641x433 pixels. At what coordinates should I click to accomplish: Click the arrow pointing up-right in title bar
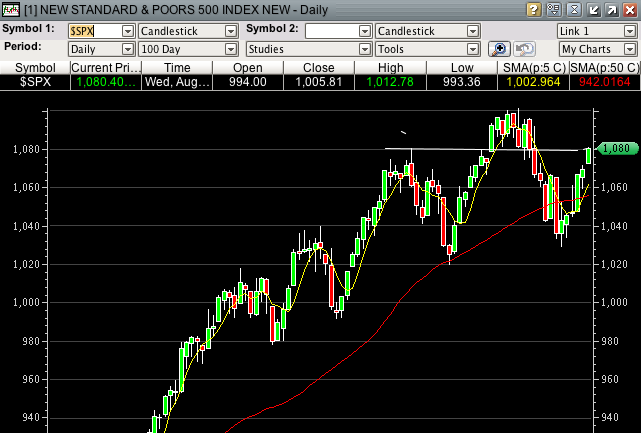pos(611,10)
